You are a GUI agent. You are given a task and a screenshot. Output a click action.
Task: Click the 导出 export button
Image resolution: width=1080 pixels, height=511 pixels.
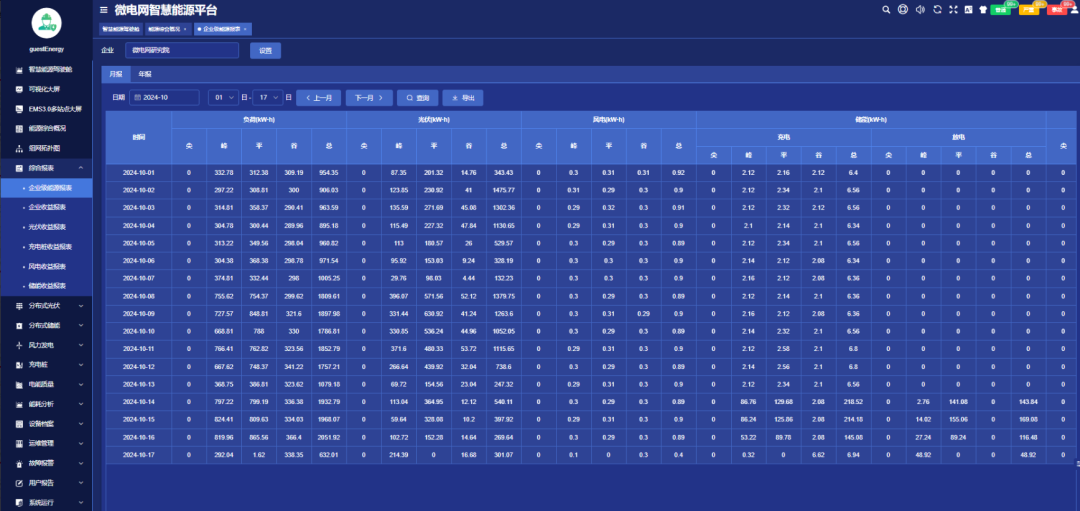(462, 98)
